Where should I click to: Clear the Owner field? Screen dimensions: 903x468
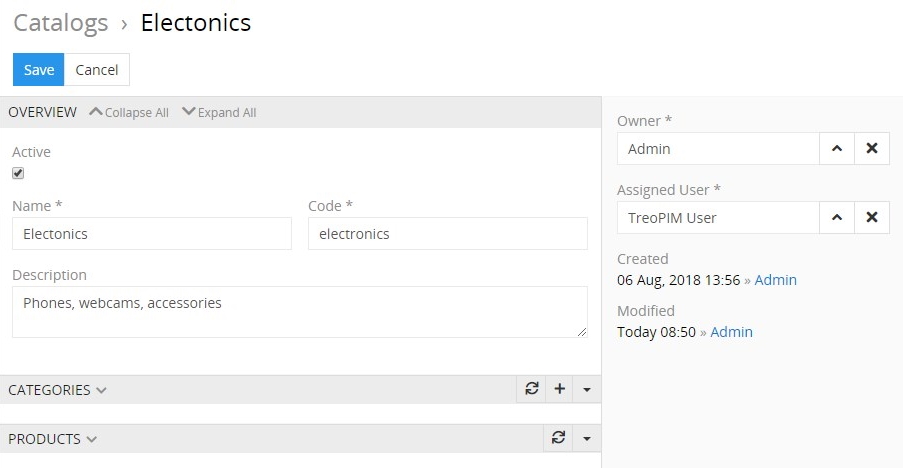tap(871, 148)
